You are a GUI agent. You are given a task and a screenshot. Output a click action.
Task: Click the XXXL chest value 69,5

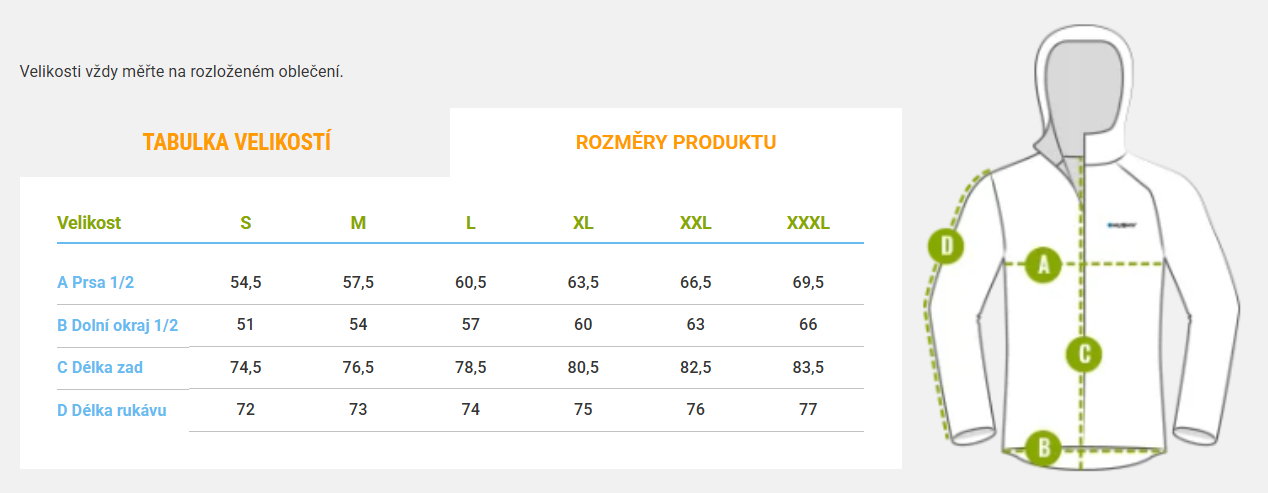(x=808, y=283)
